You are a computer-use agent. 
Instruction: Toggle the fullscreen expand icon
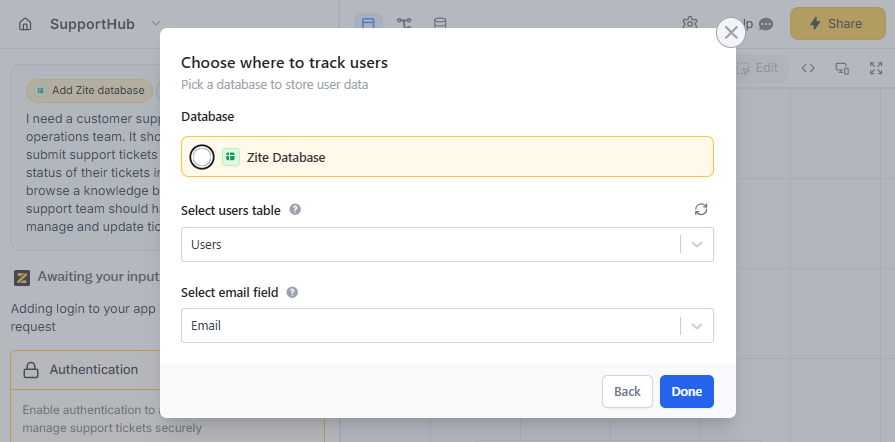[x=876, y=68]
